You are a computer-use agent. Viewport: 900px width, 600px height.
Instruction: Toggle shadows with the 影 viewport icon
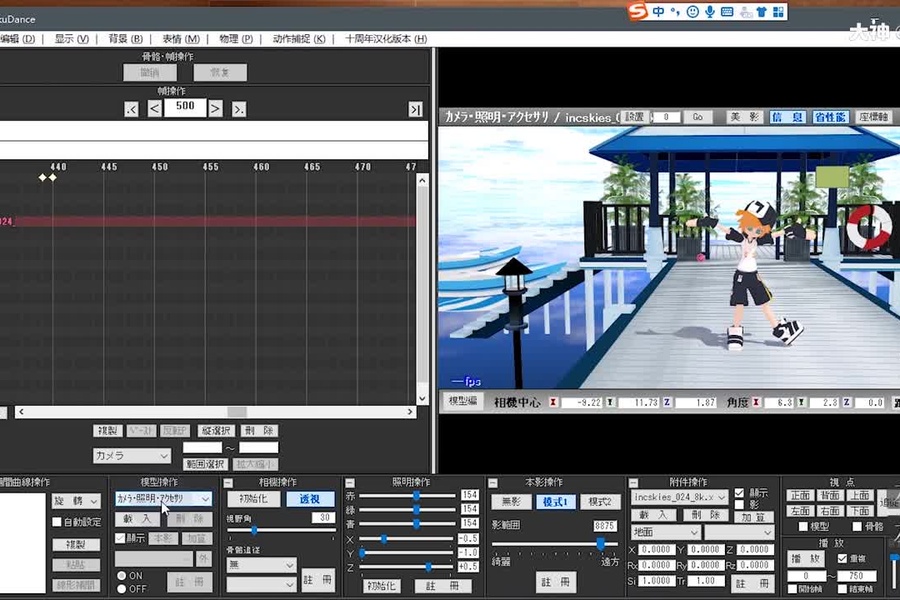coord(755,116)
